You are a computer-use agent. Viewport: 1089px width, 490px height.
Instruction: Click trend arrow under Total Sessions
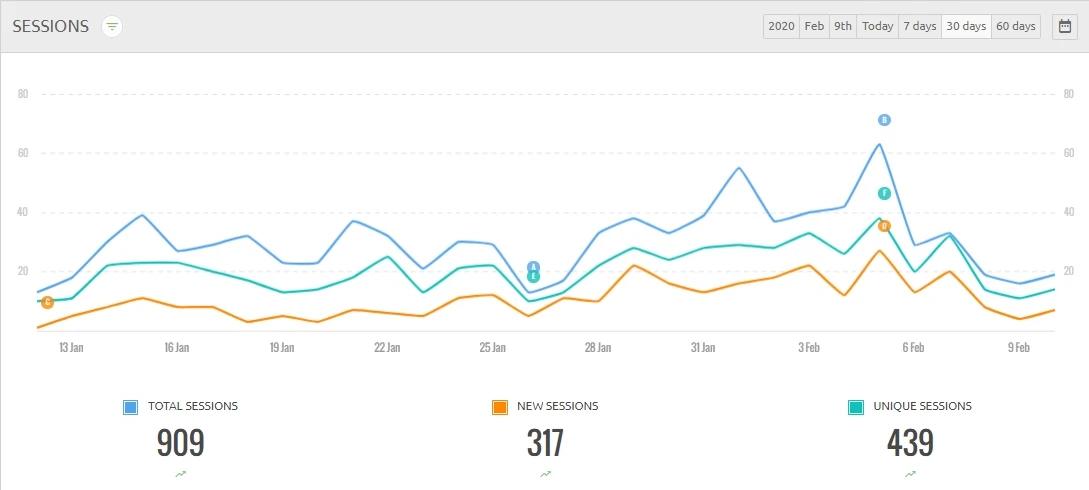[180, 474]
